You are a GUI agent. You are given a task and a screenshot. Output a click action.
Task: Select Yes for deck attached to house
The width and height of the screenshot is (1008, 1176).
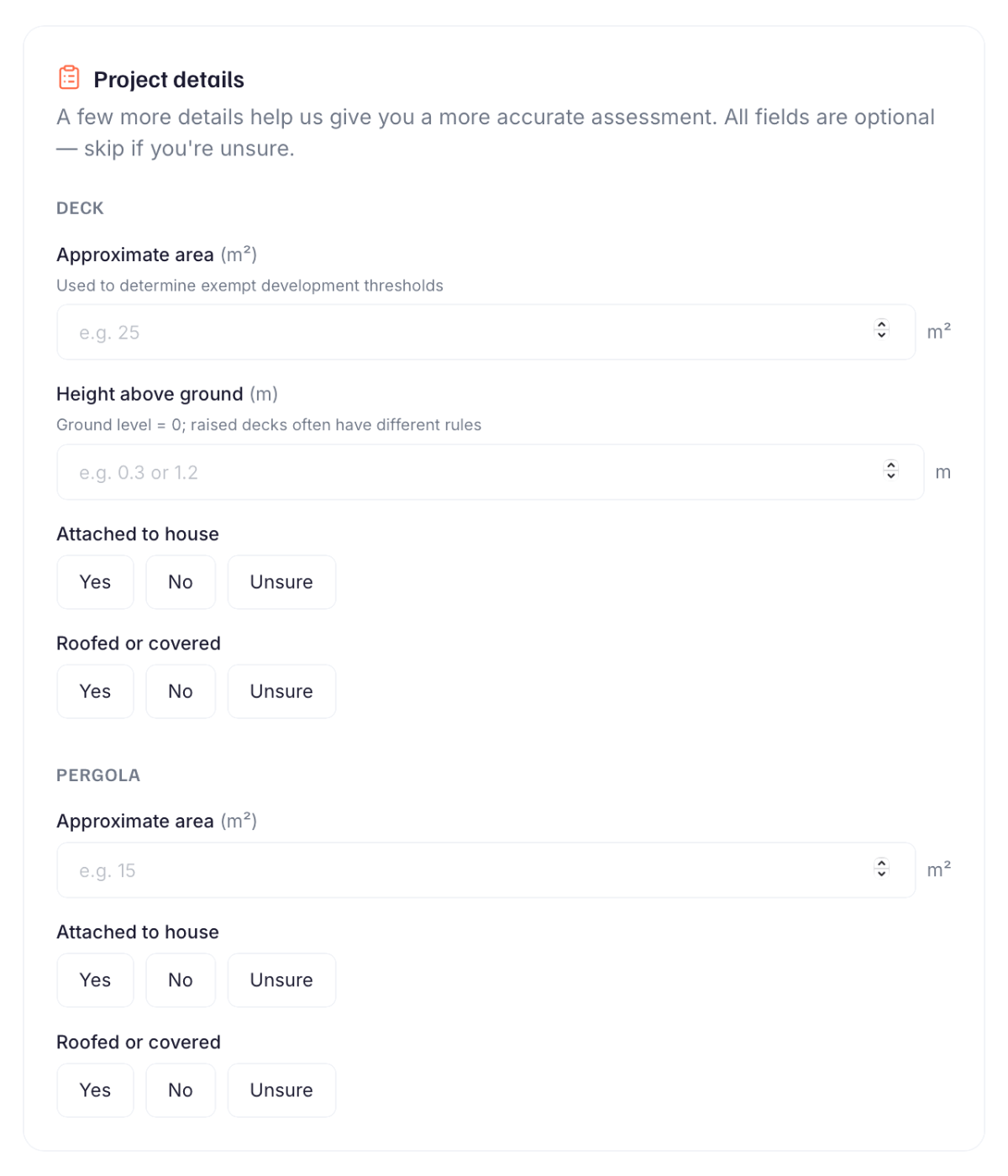click(95, 581)
